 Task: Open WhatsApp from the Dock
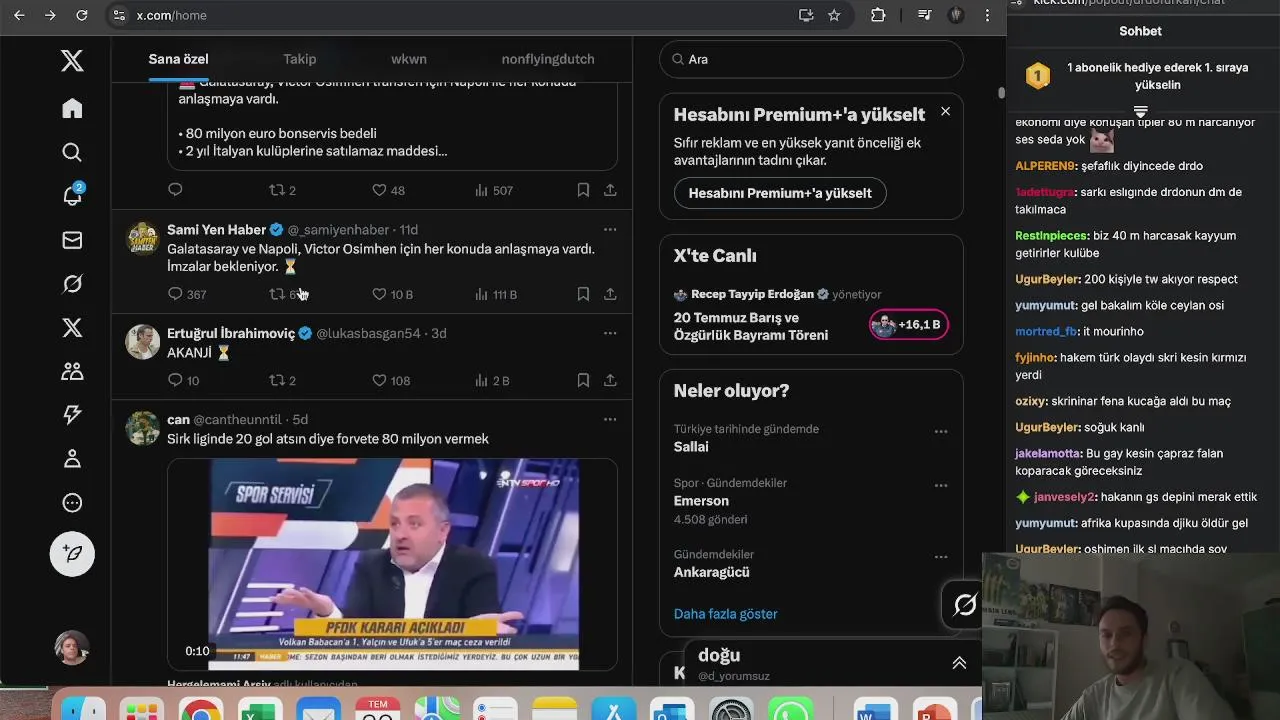[x=791, y=708]
